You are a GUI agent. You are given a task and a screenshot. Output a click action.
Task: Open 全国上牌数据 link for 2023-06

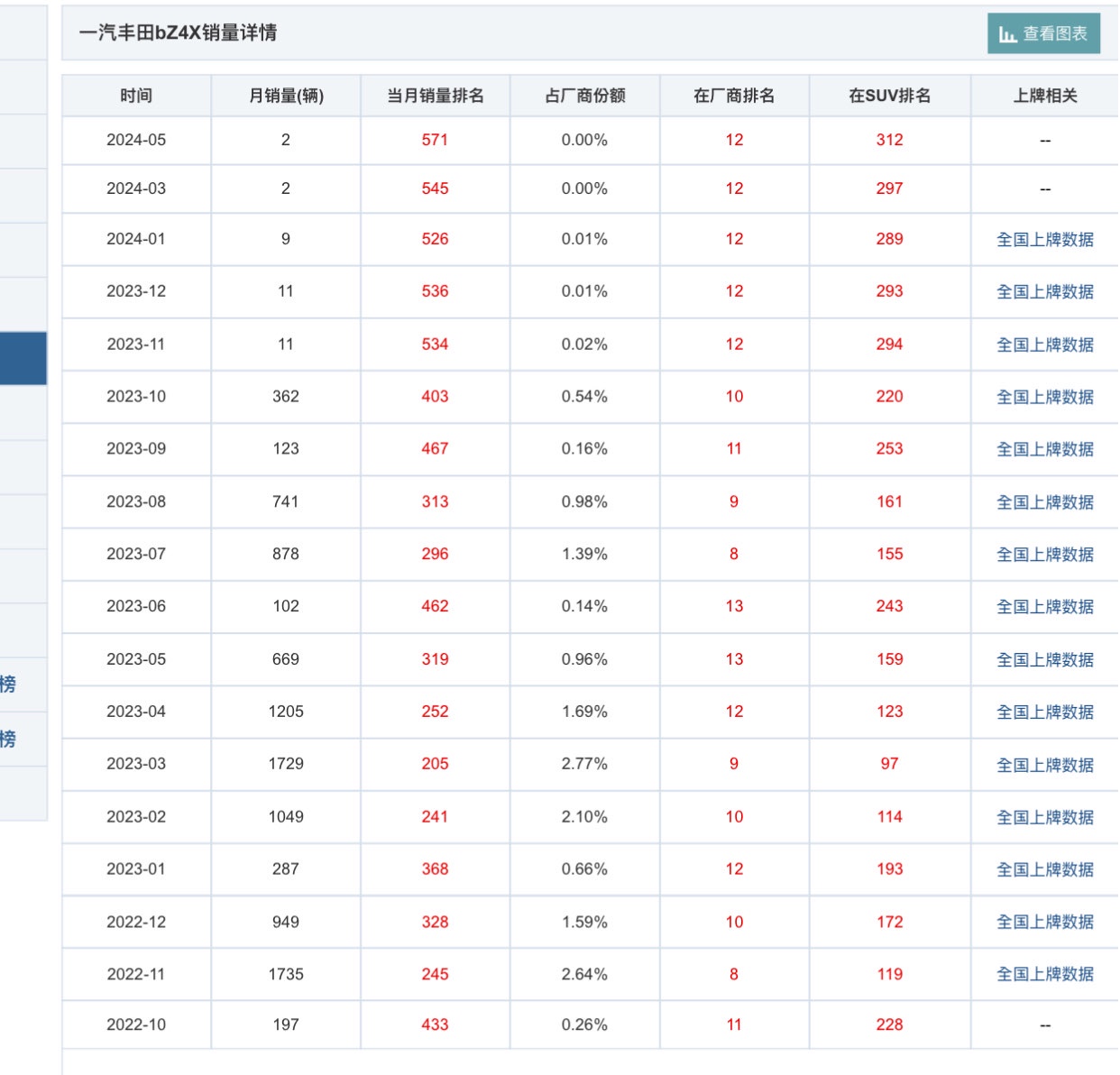click(1045, 607)
